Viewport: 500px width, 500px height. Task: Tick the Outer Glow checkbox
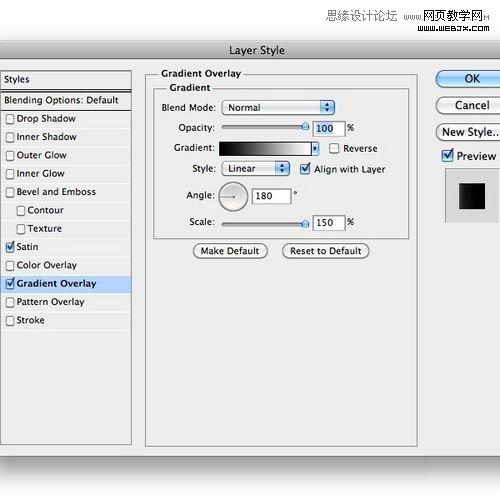click(10, 156)
